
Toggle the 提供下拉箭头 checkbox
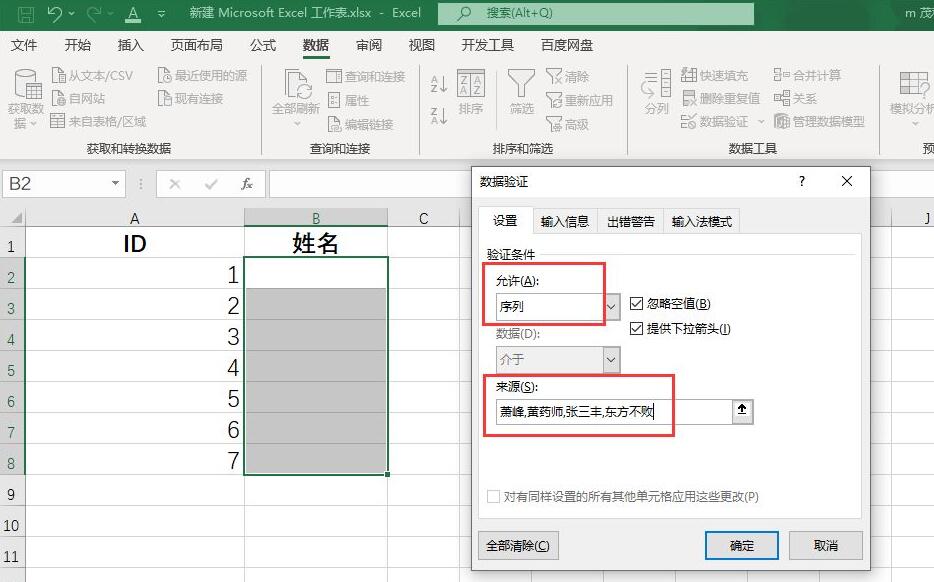[x=636, y=330]
